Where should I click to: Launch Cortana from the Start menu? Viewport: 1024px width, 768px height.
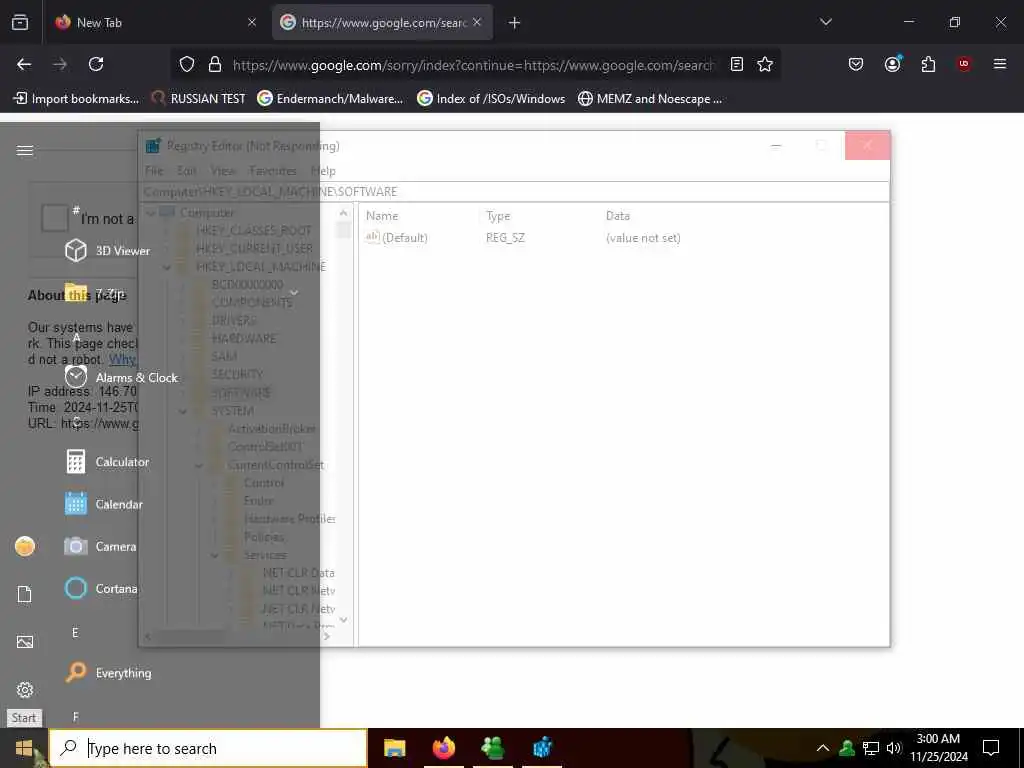point(102,588)
